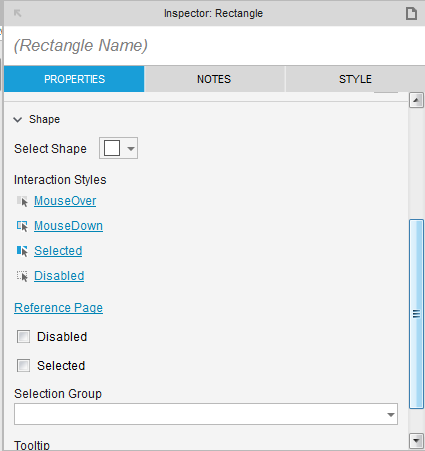Switch to the Style tab
Screen dimensions: 425x451
point(355,79)
